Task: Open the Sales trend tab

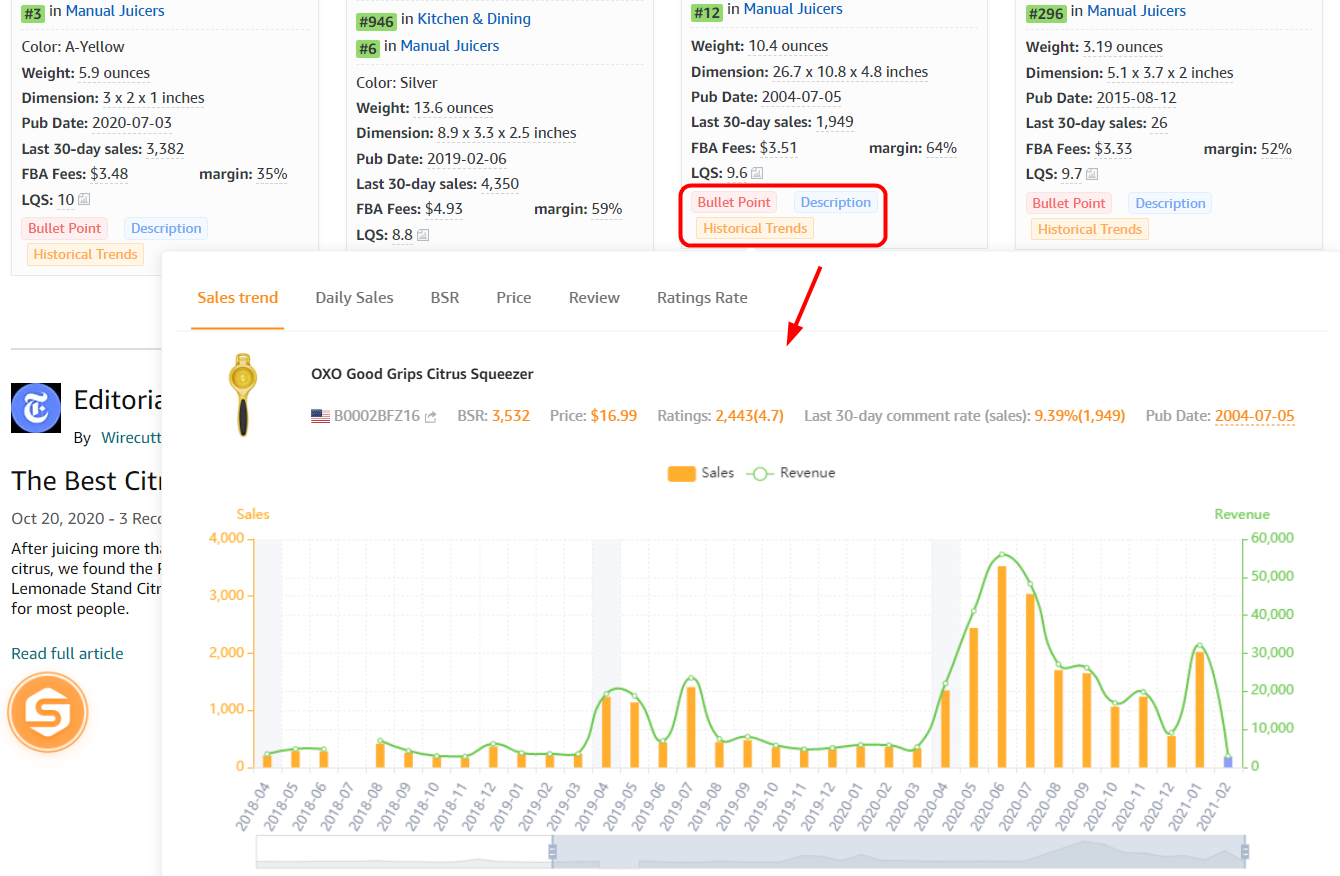Action: pos(238,298)
